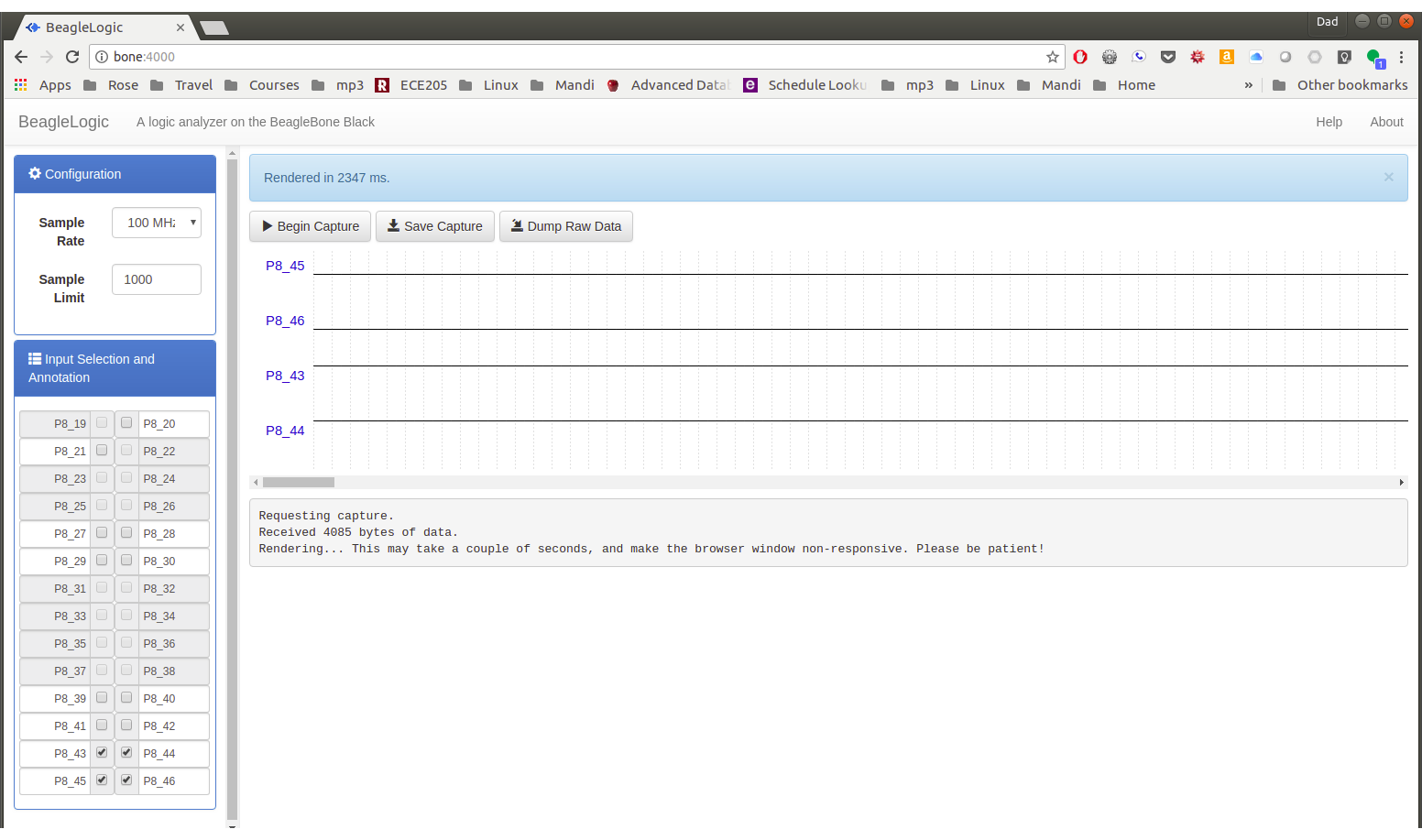
Task: Open the Help menu item
Action: click(x=1329, y=122)
